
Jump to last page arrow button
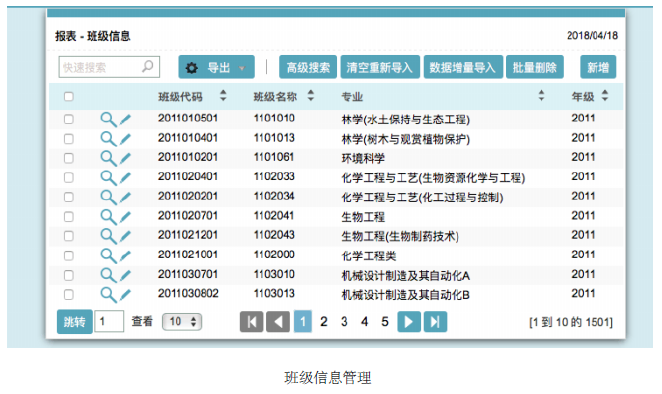pos(435,322)
